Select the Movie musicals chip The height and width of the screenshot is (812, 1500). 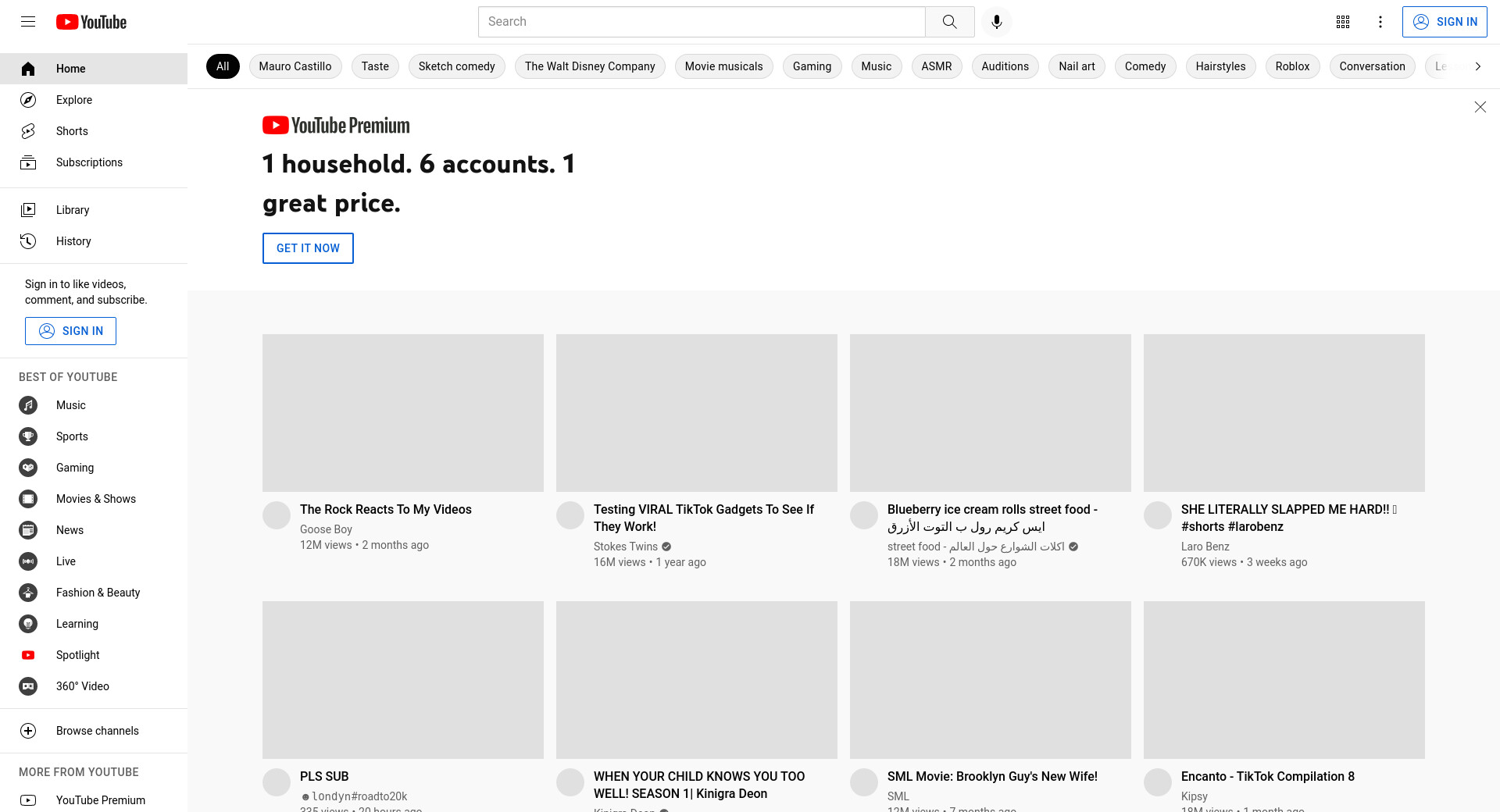(x=724, y=66)
